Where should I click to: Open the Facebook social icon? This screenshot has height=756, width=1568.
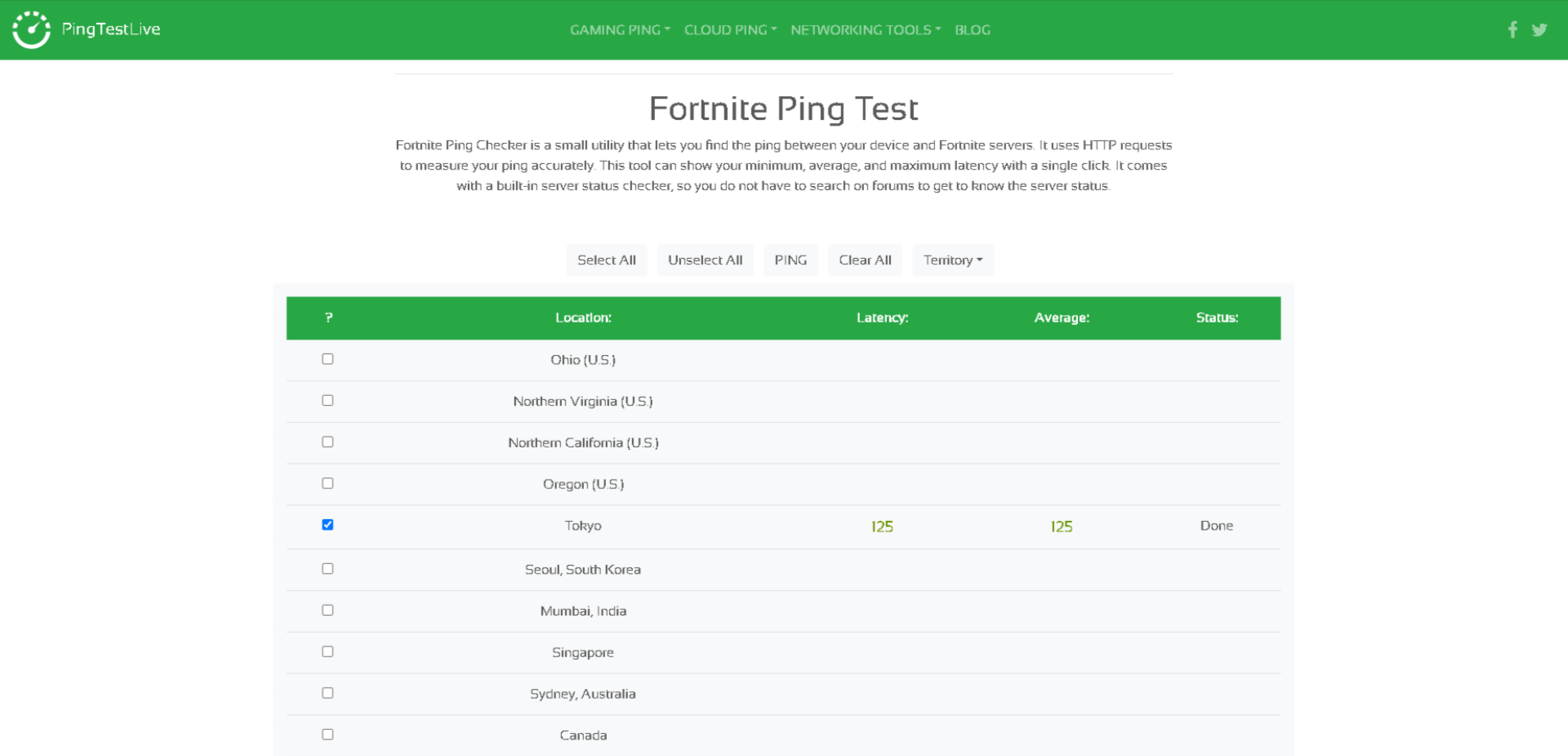[x=1512, y=30]
